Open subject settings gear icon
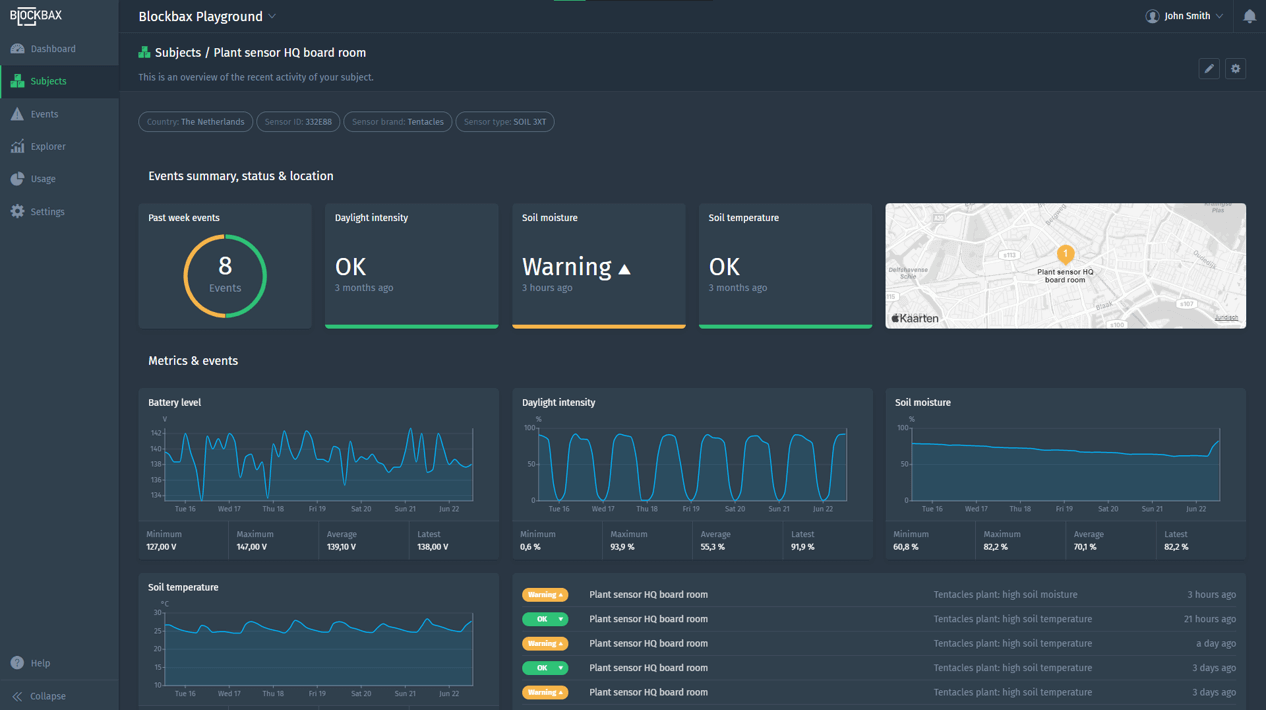 point(1235,69)
